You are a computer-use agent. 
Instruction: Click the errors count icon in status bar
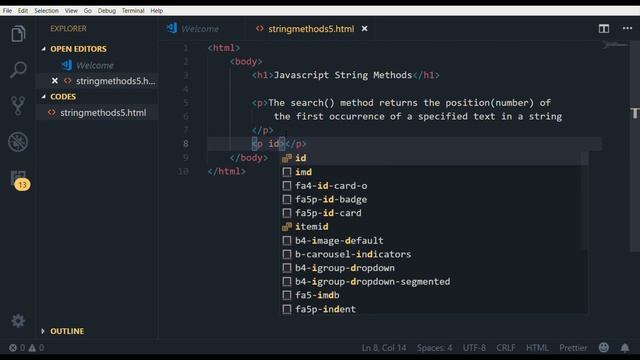[13, 348]
